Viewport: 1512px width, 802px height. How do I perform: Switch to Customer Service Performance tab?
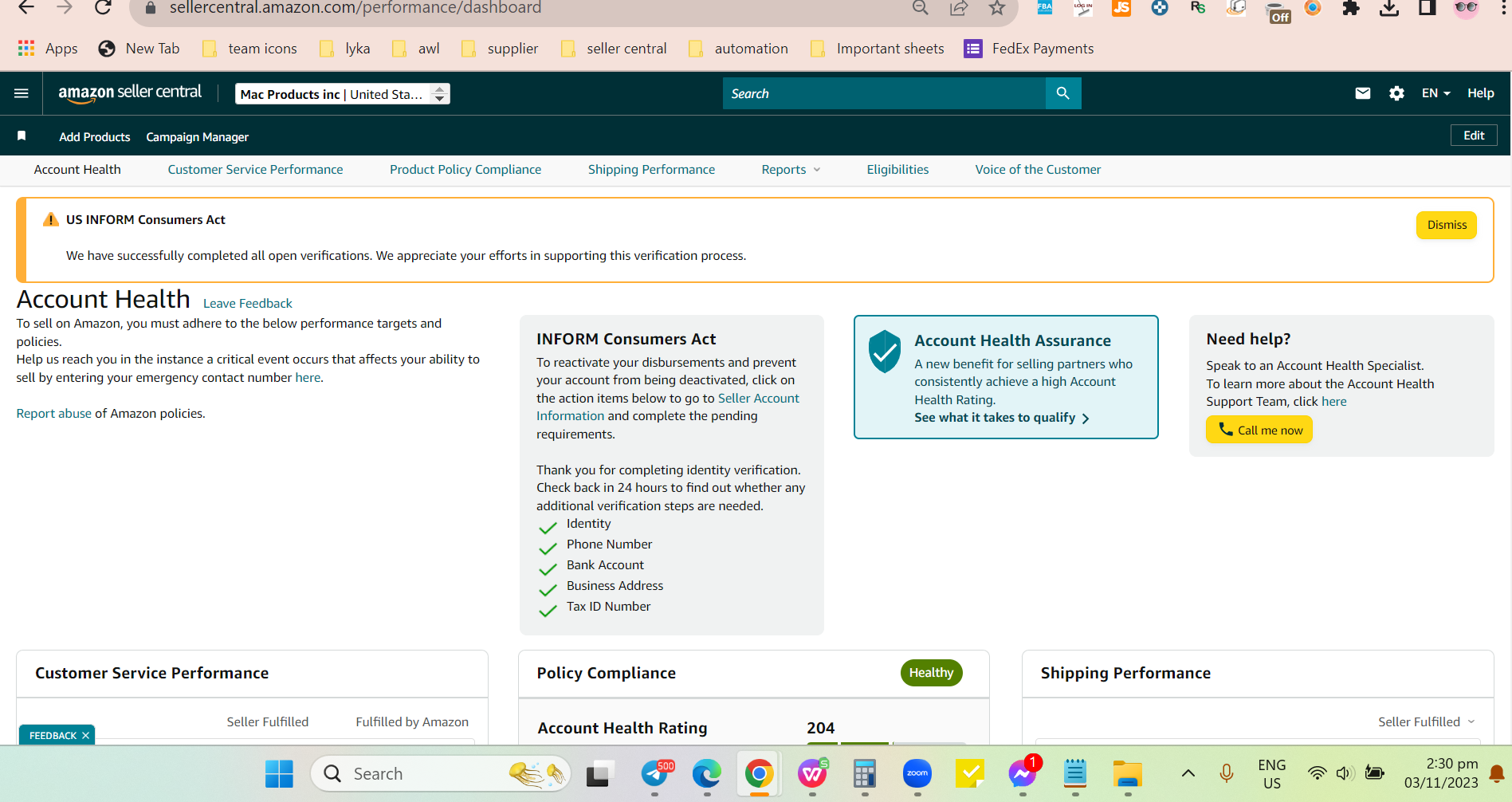click(255, 170)
